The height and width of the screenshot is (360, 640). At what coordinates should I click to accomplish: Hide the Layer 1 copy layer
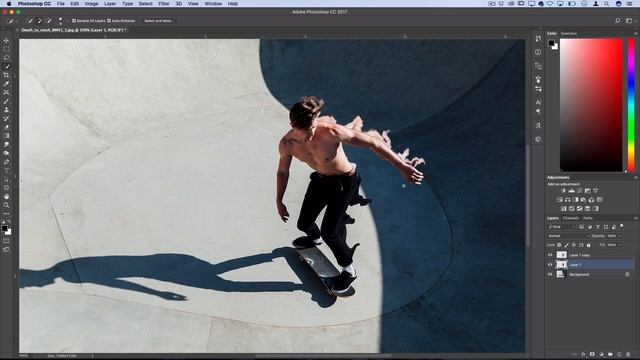point(550,255)
